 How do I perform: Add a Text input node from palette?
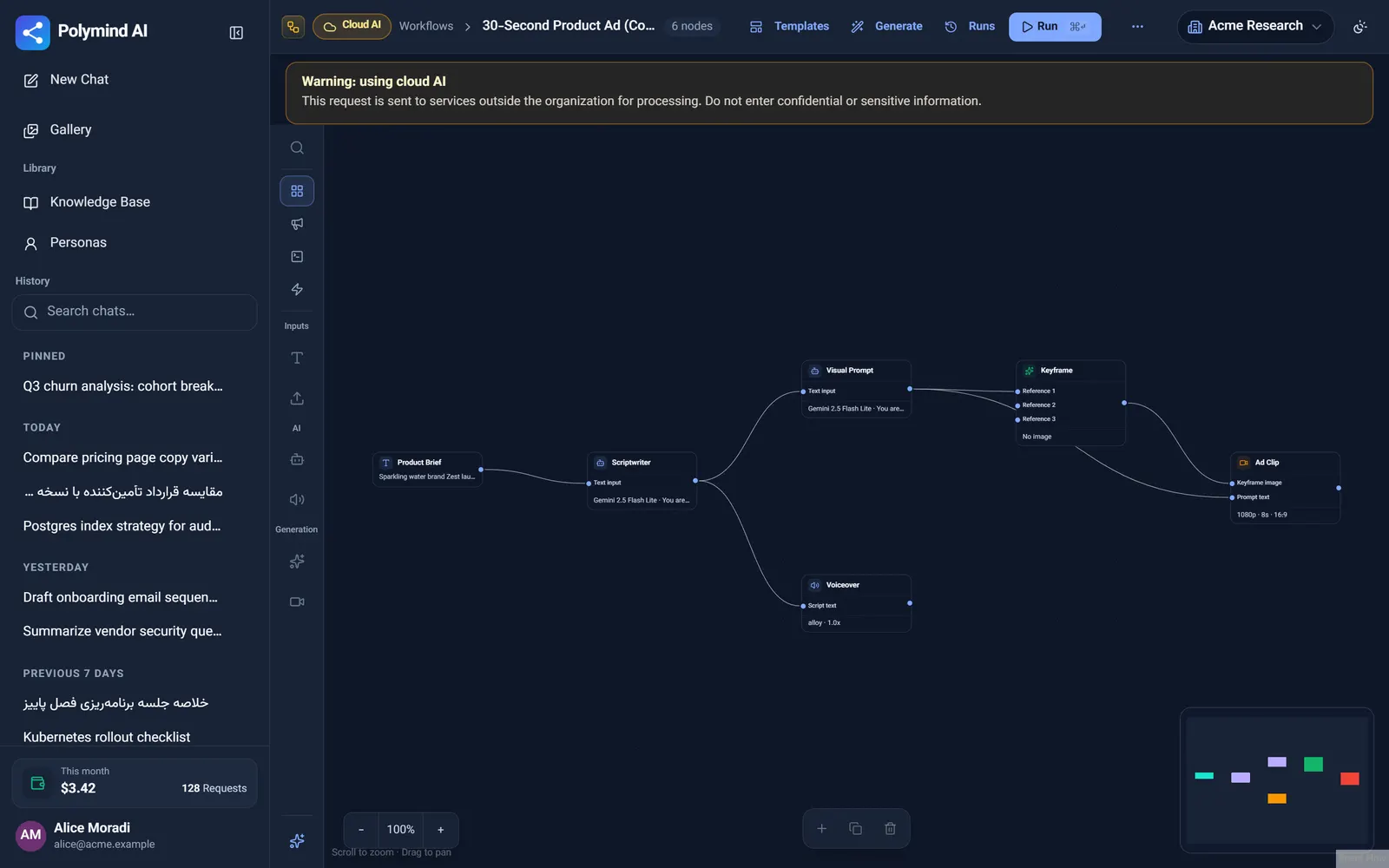(x=297, y=358)
